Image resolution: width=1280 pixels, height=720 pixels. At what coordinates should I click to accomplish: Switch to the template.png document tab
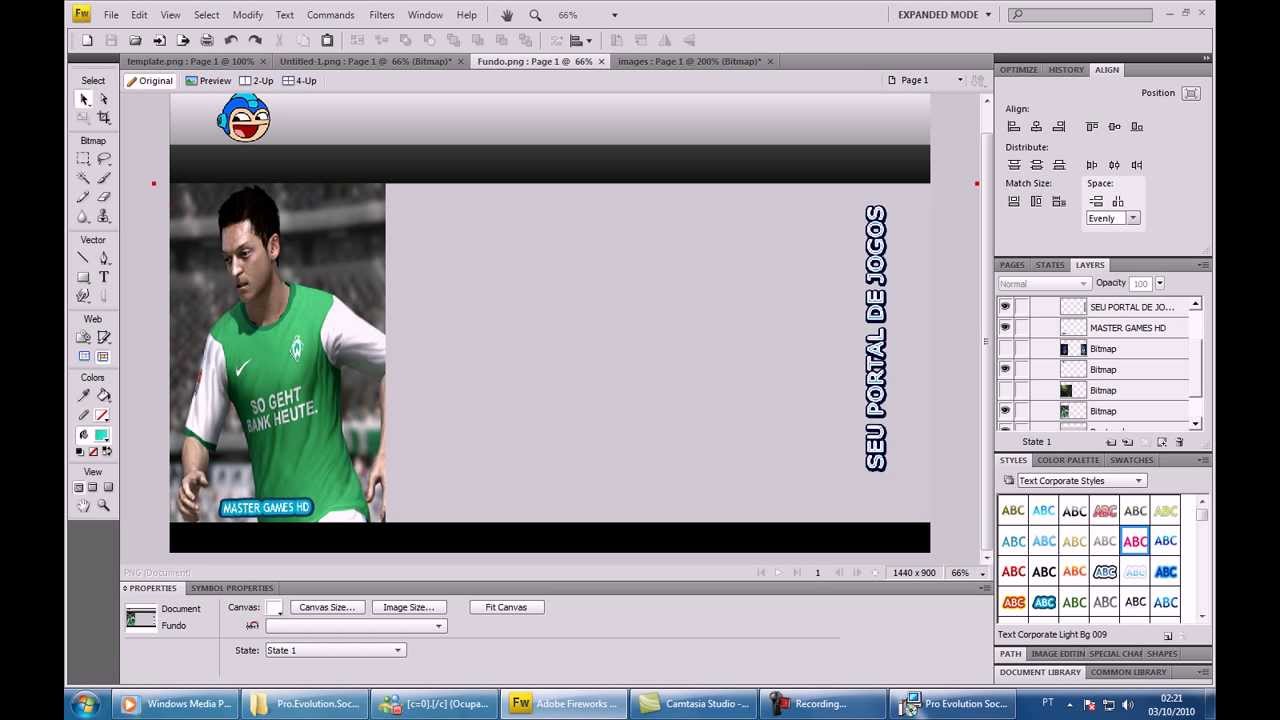pos(190,61)
